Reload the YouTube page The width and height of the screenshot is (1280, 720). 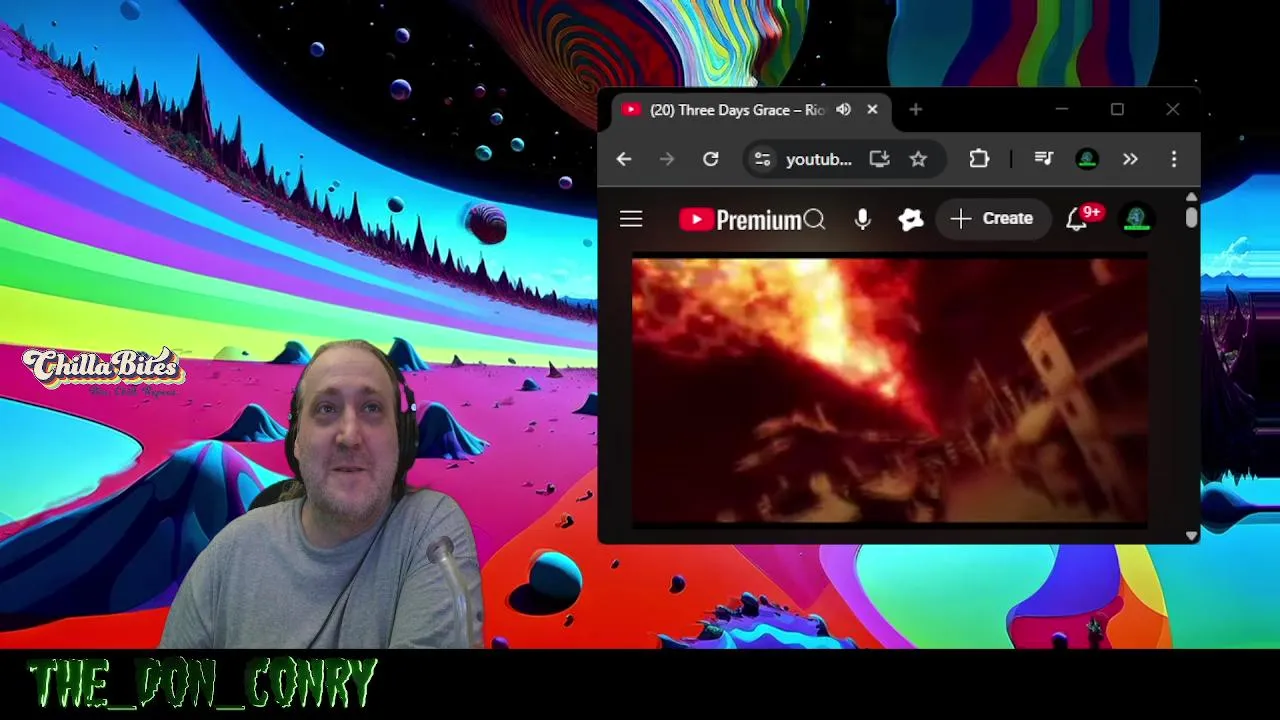(x=711, y=159)
